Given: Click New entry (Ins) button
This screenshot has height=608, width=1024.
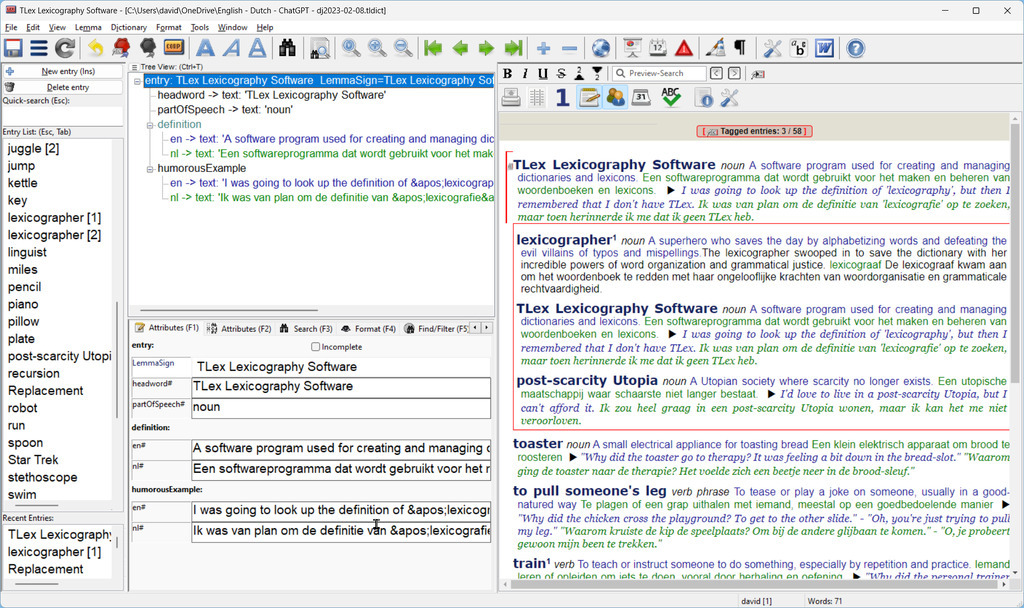Looking at the screenshot, I should 63,71.
